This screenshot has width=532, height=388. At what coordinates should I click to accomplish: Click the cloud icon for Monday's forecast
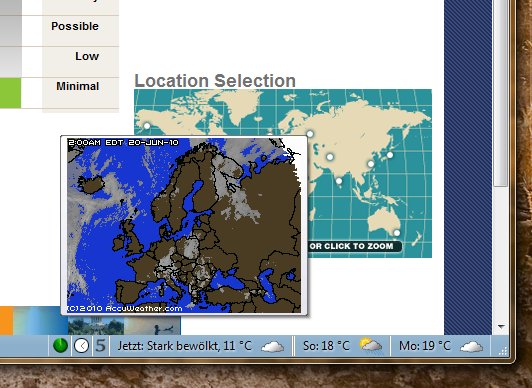pos(472,347)
